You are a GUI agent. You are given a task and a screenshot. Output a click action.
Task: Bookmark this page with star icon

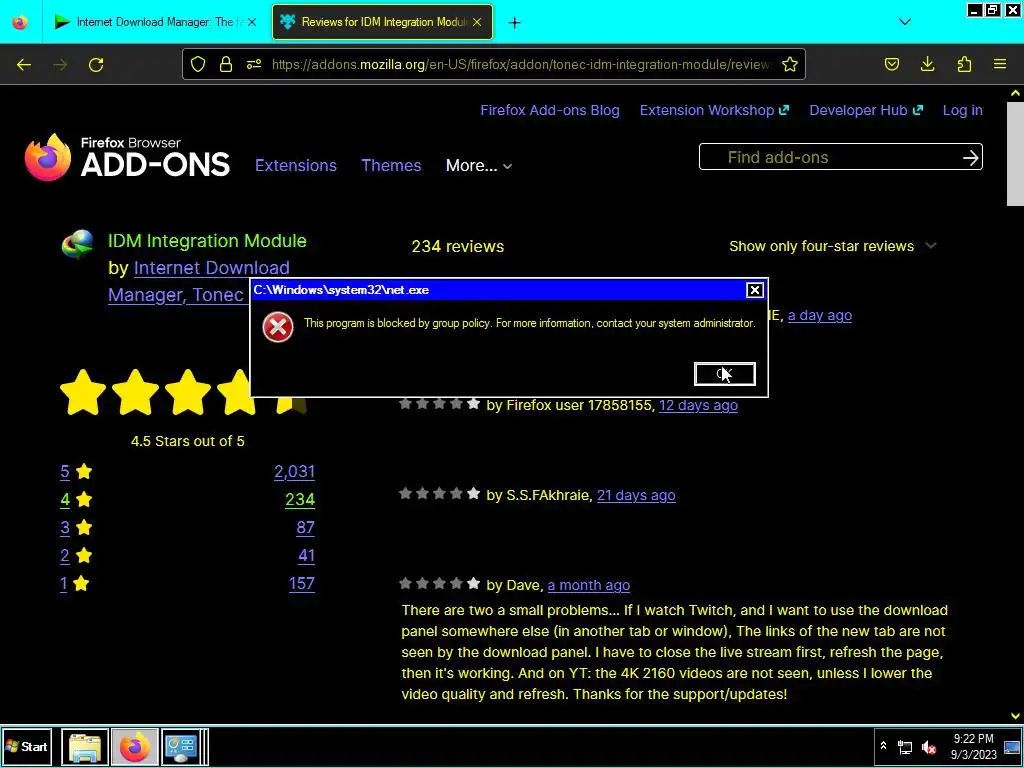click(x=790, y=64)
